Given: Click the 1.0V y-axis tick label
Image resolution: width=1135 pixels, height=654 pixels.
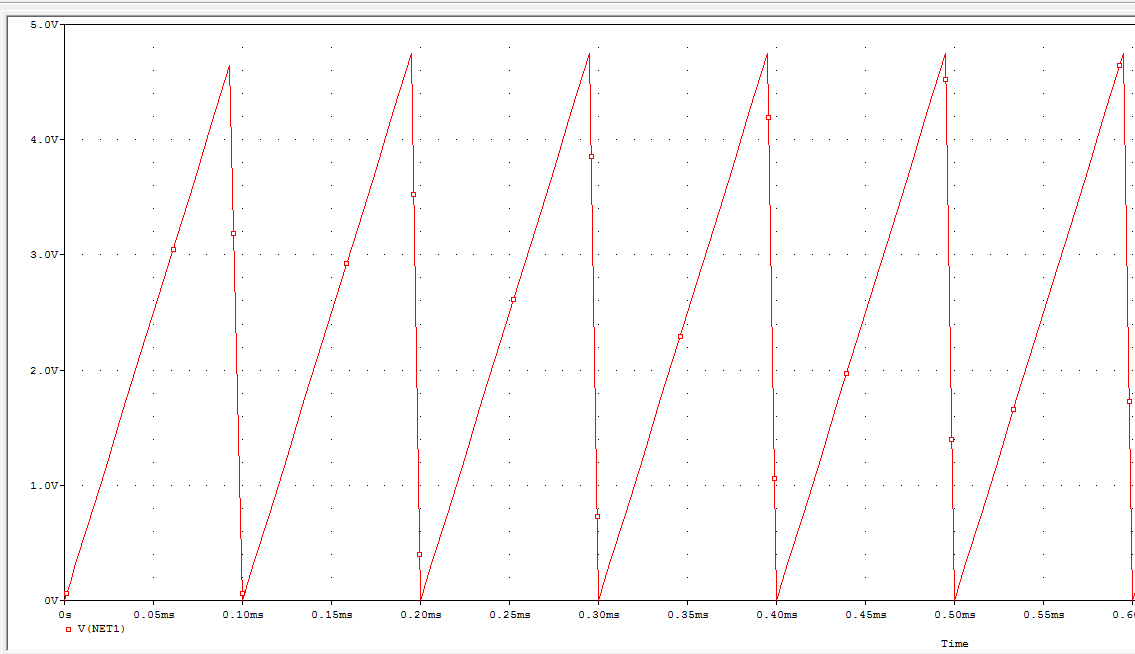Looking at the screenshot, I should 44,485.
